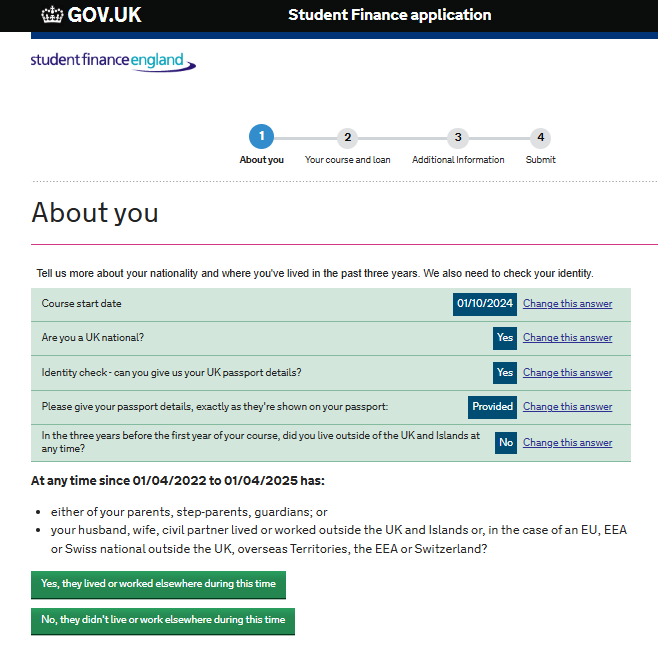Click 'Are you a UK national?' question text
This screenshot has width=658, height=654.
[92, 337]
